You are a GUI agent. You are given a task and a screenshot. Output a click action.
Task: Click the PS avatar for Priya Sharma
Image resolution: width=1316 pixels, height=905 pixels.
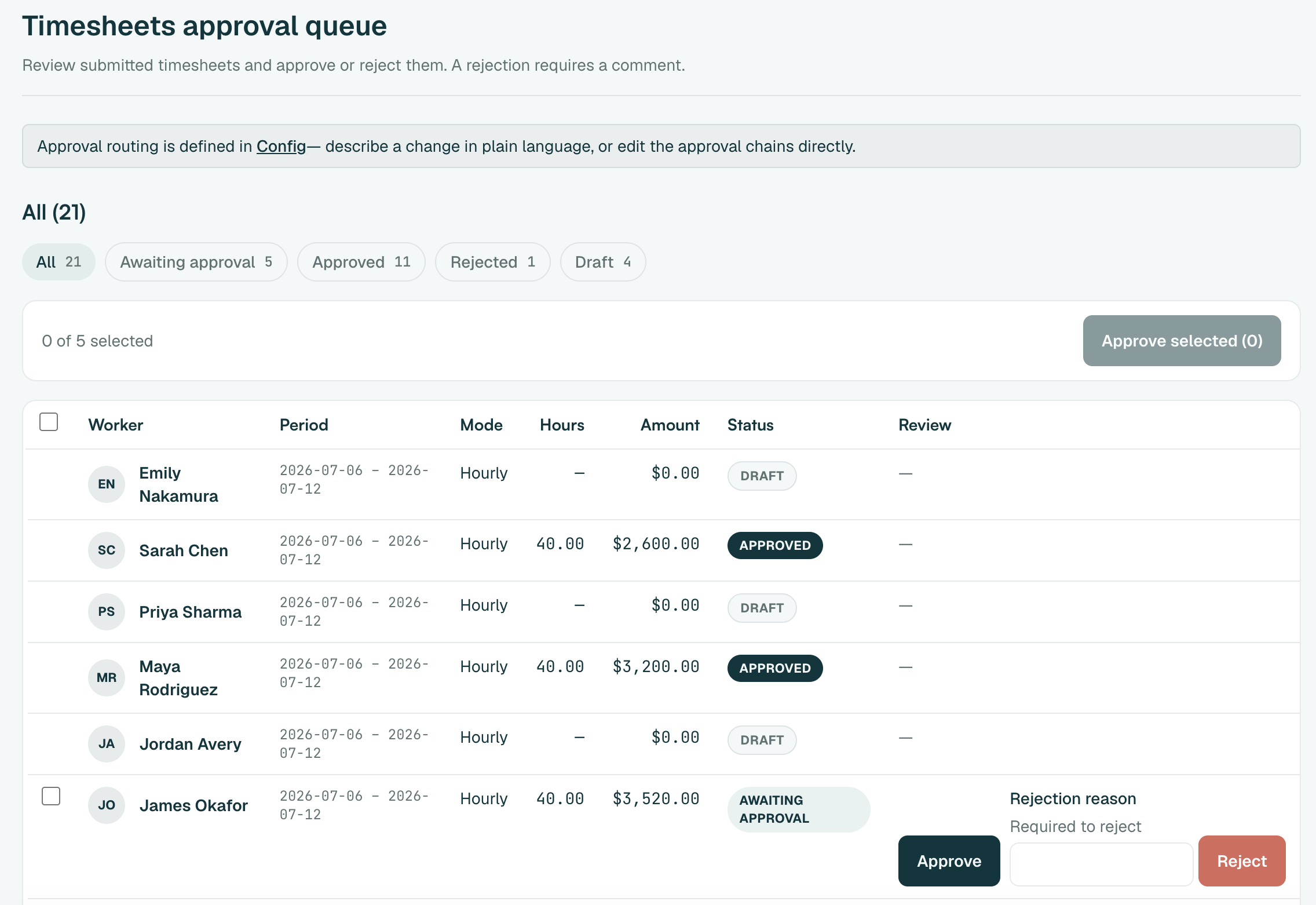pos(107,612)
